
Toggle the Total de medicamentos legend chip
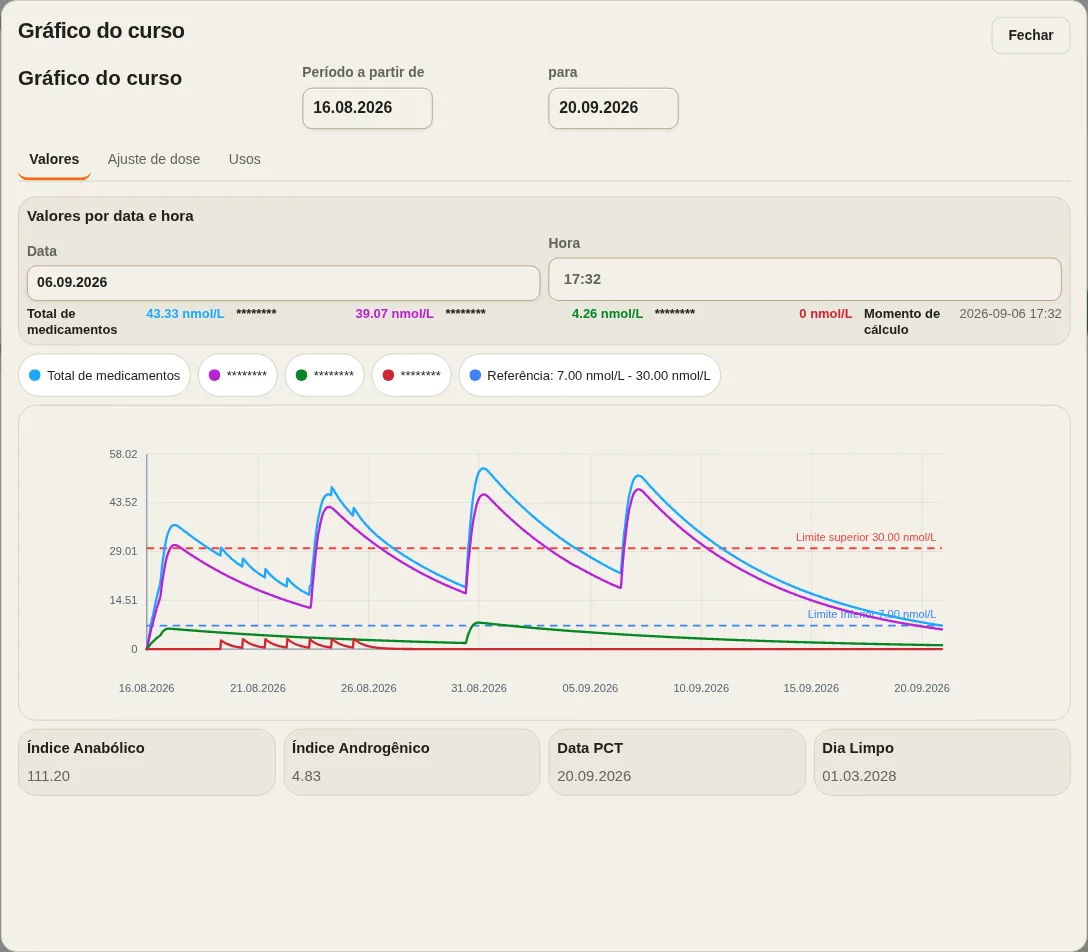[104, 375]
